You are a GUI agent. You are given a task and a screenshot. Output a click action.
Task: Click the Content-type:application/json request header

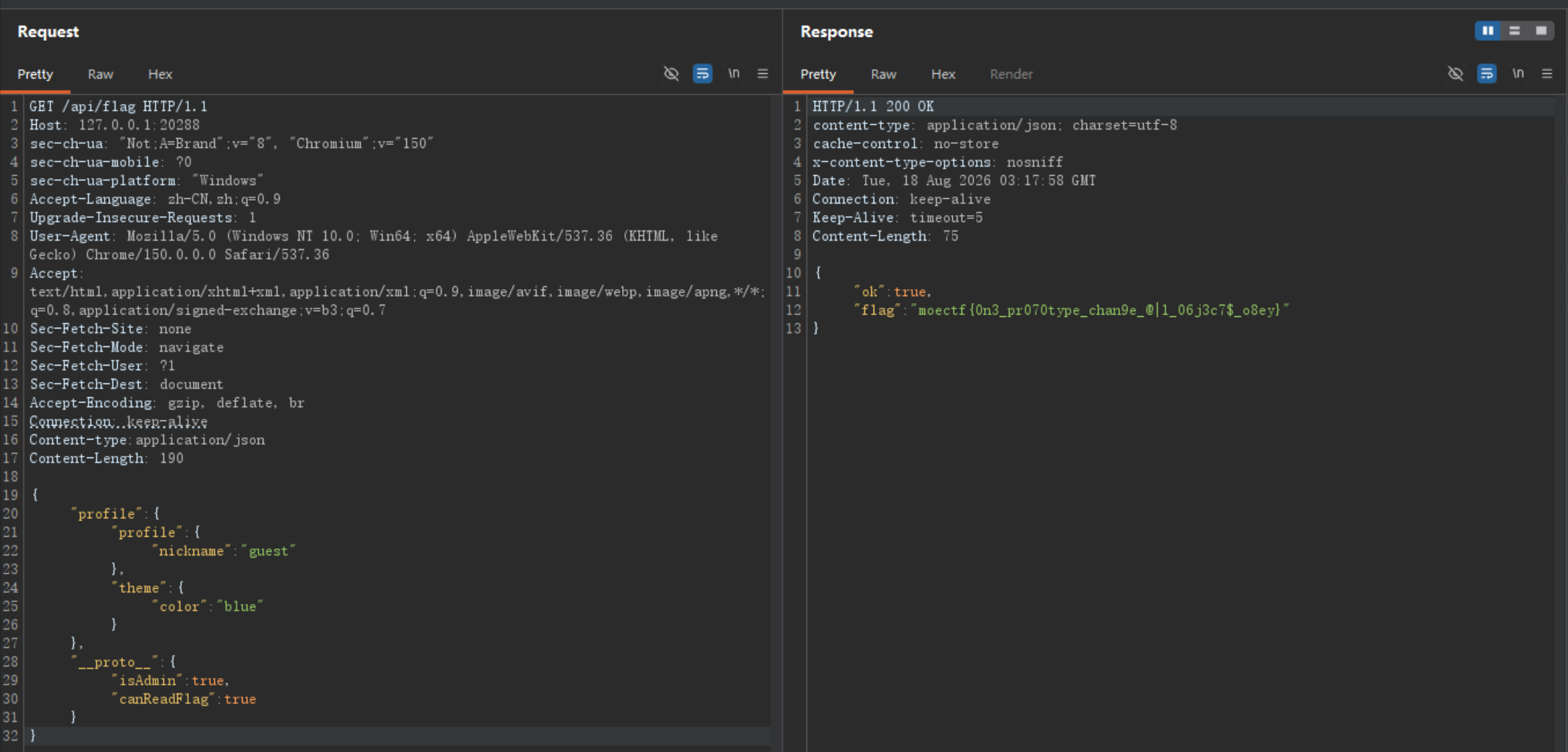147,440
